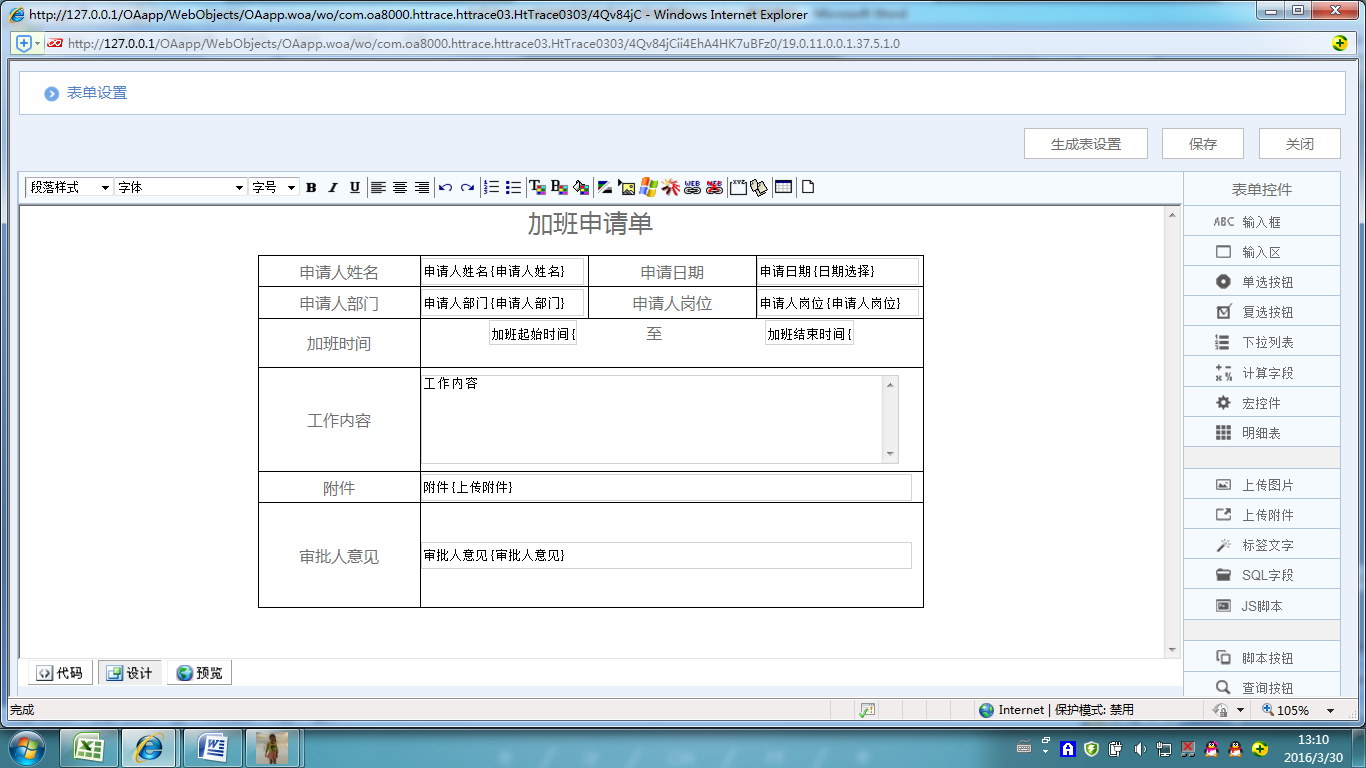Toggle italic formatting
This screenshot has width=1366, height=768.
(x=333, y=187)
